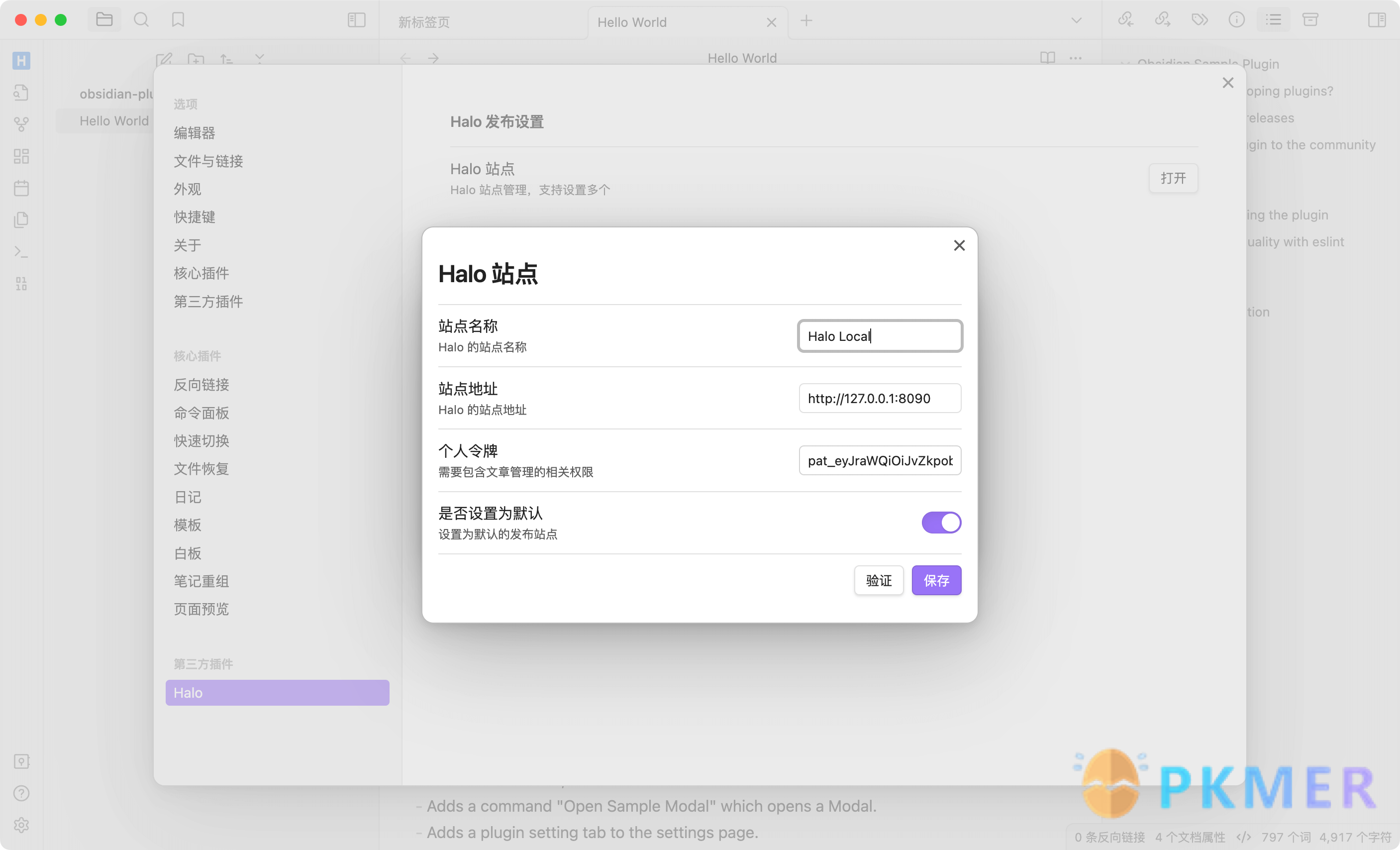Image resolution: width=1400 pixels, height=850 pixels.
Task: Open the tags pane icon
Action: (1200, 20)
